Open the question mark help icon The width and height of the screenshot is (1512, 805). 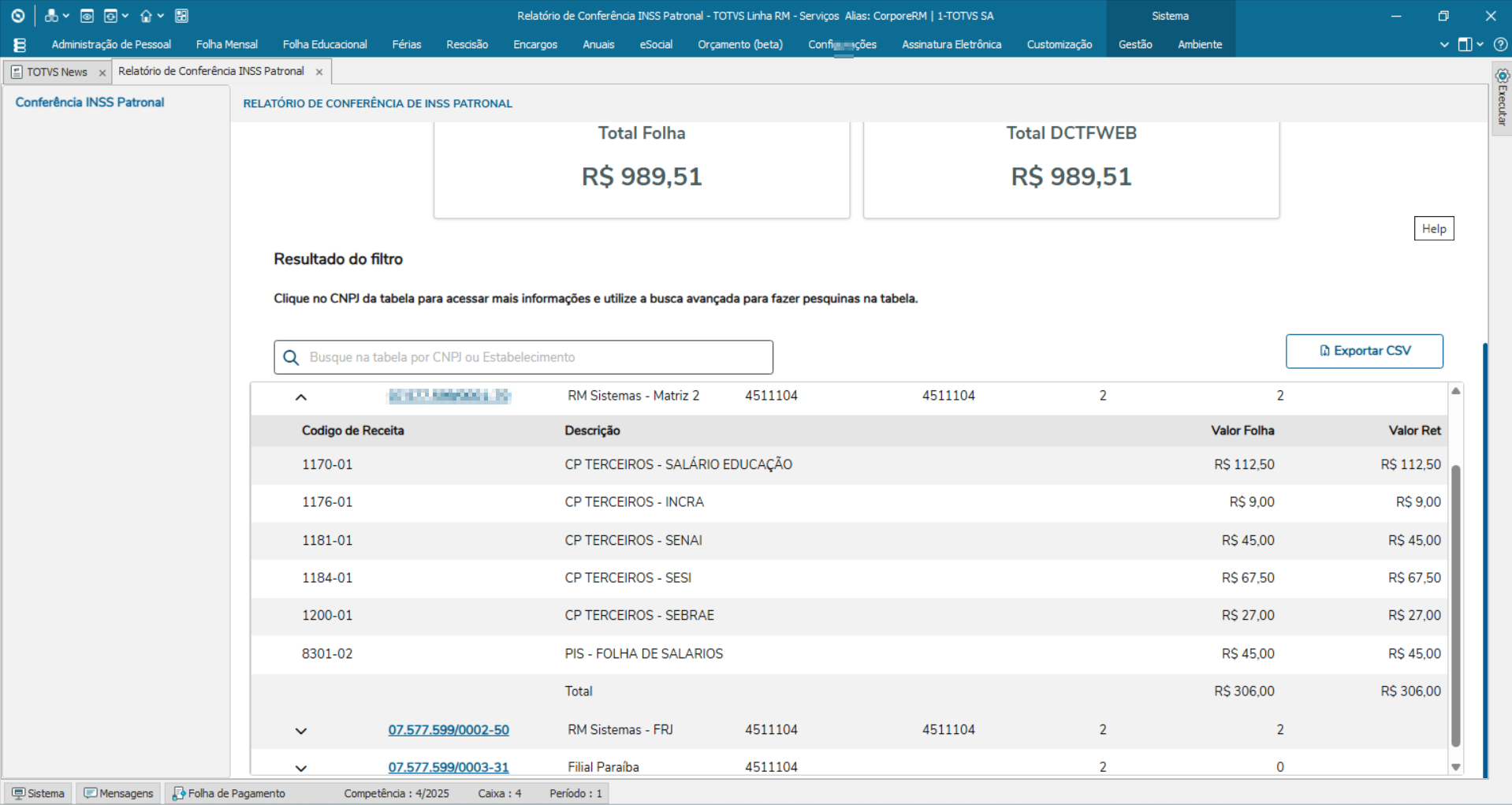pos(1500,45)
